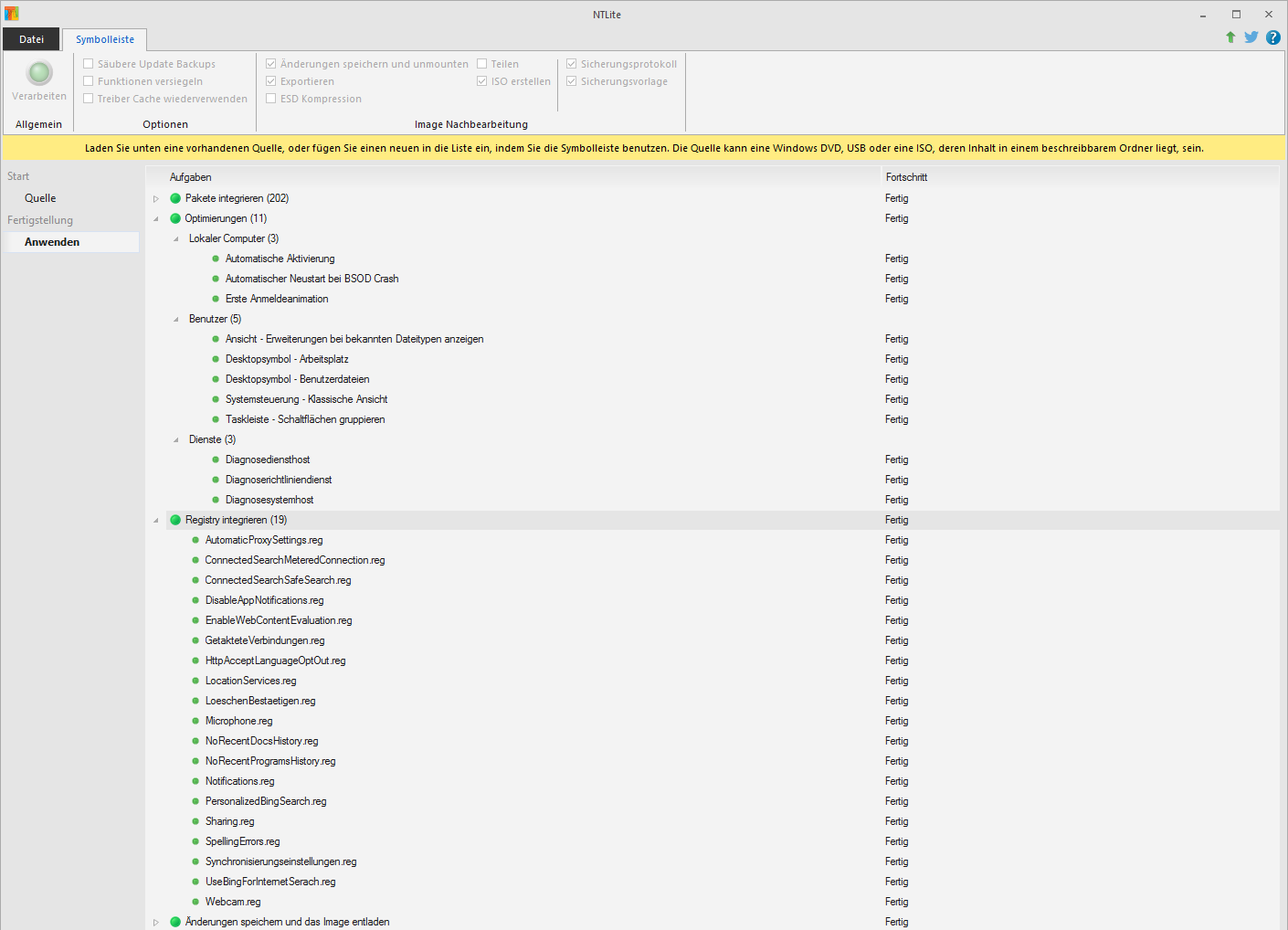Viewport: 1288px width, 930px height.
Task: Click green dot beside Änderungen speichern und das Image entladen
Action: [175, 922]
